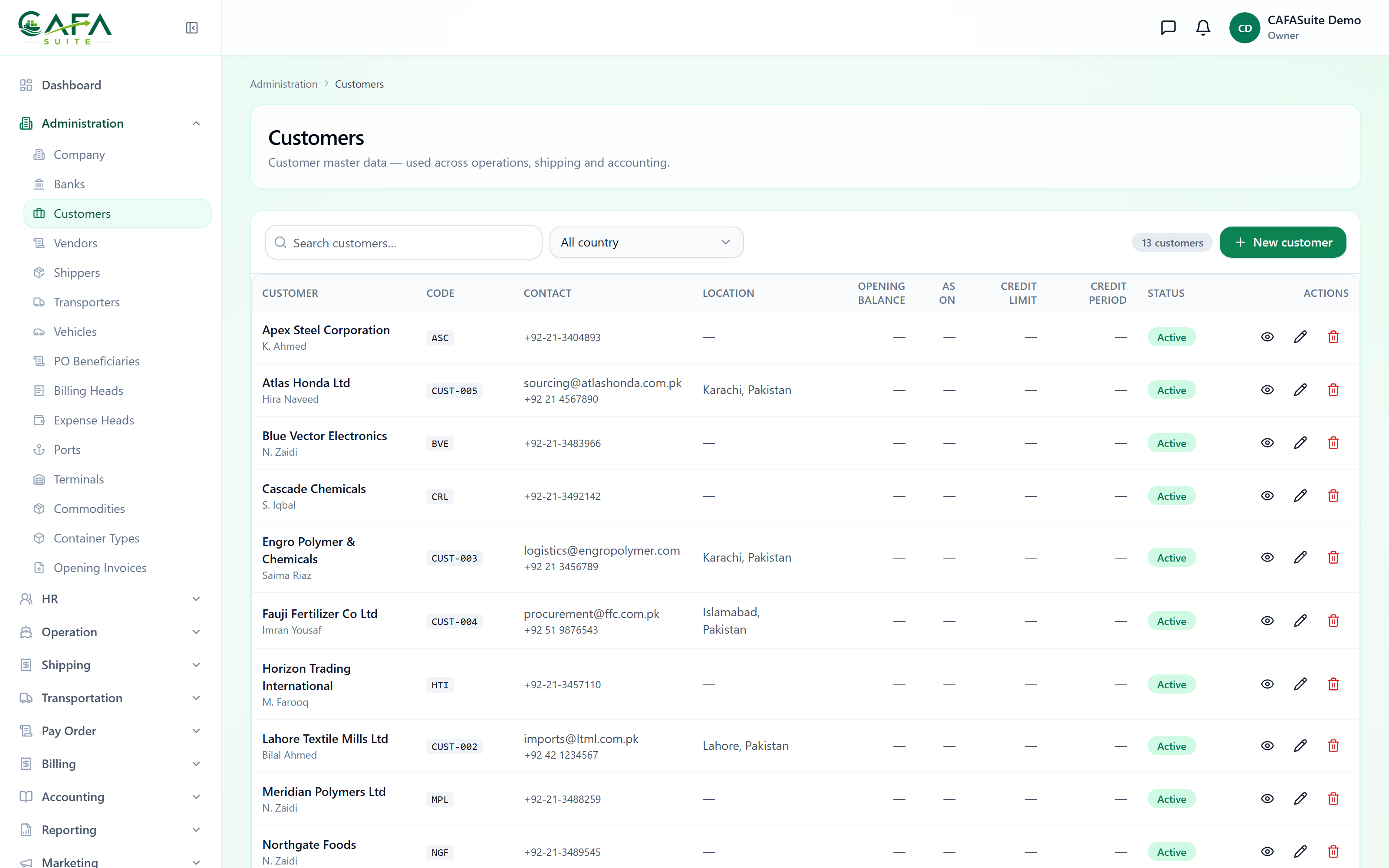Expand the Operation section
This screenshot has width=1389, height=868.
pos(110,632)
